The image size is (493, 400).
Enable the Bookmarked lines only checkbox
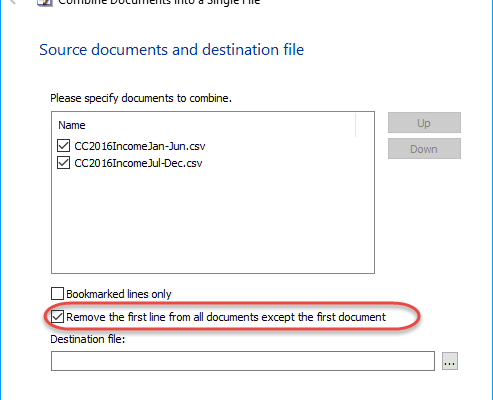tap(57, 294)
